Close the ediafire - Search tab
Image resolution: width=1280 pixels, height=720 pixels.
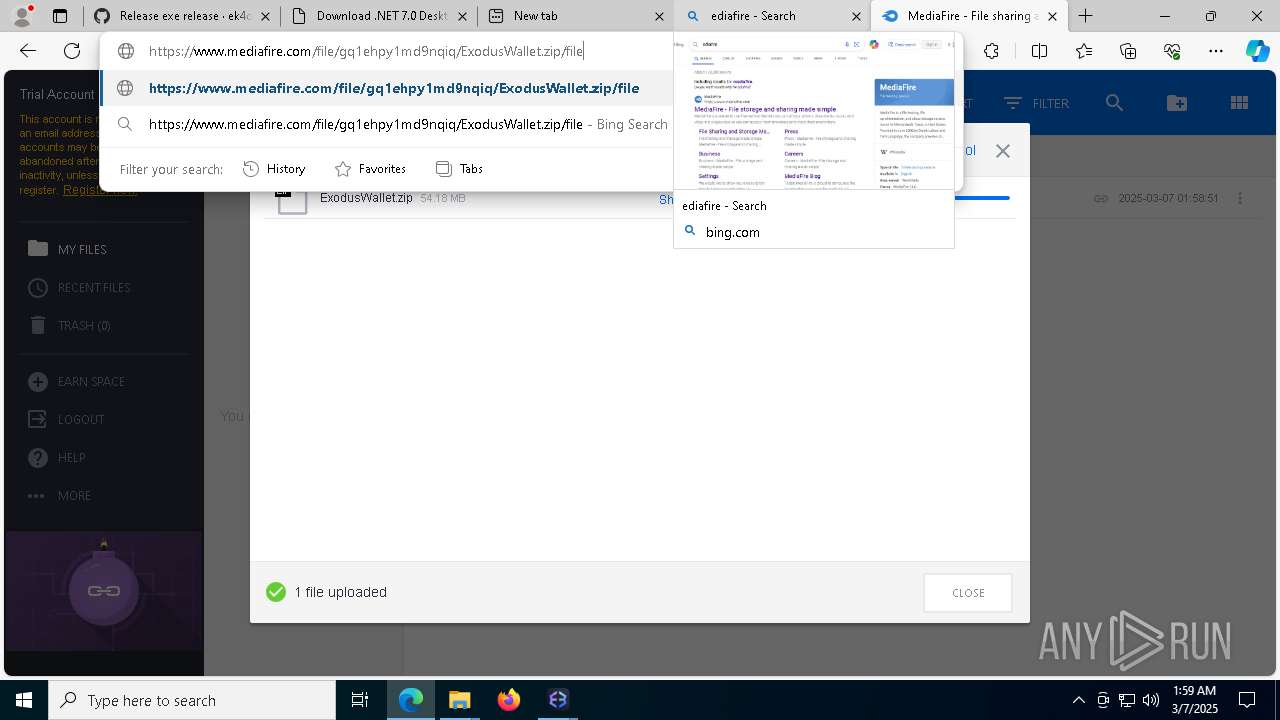tap(856, 16)
